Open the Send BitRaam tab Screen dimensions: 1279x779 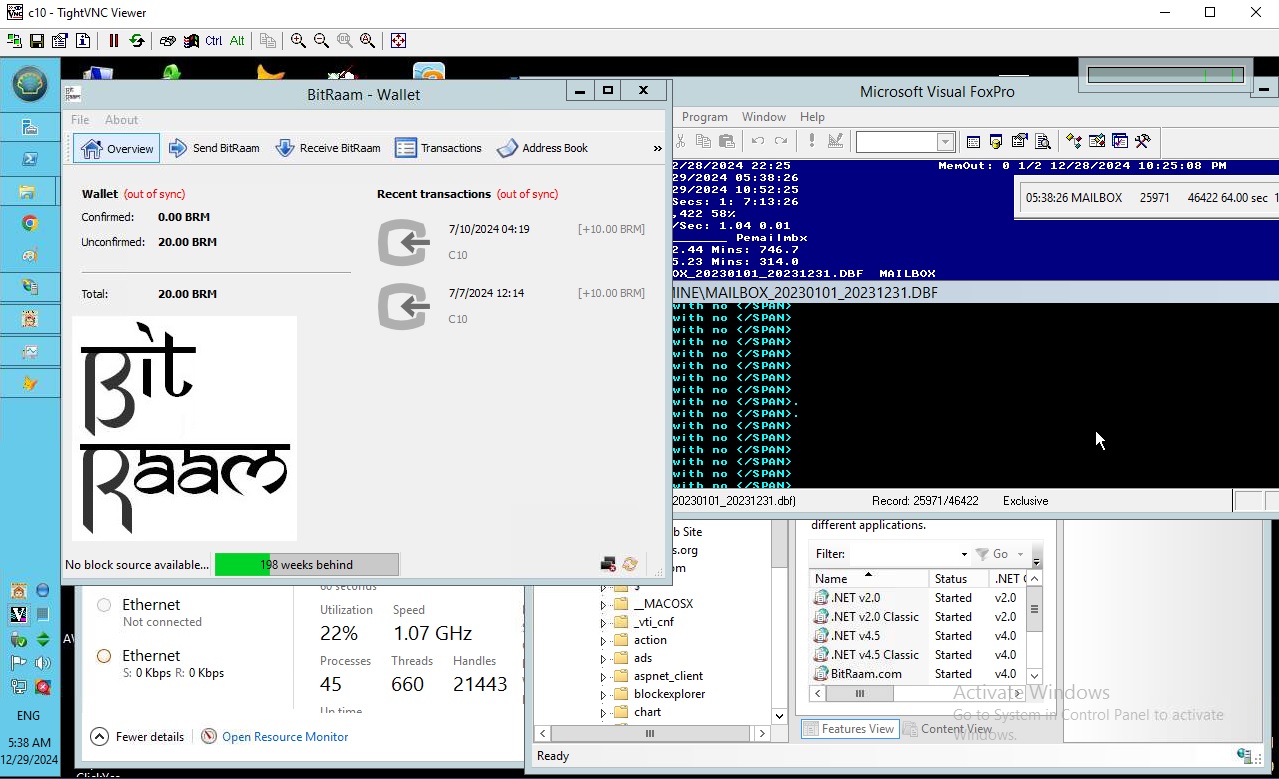coord(214,148)
